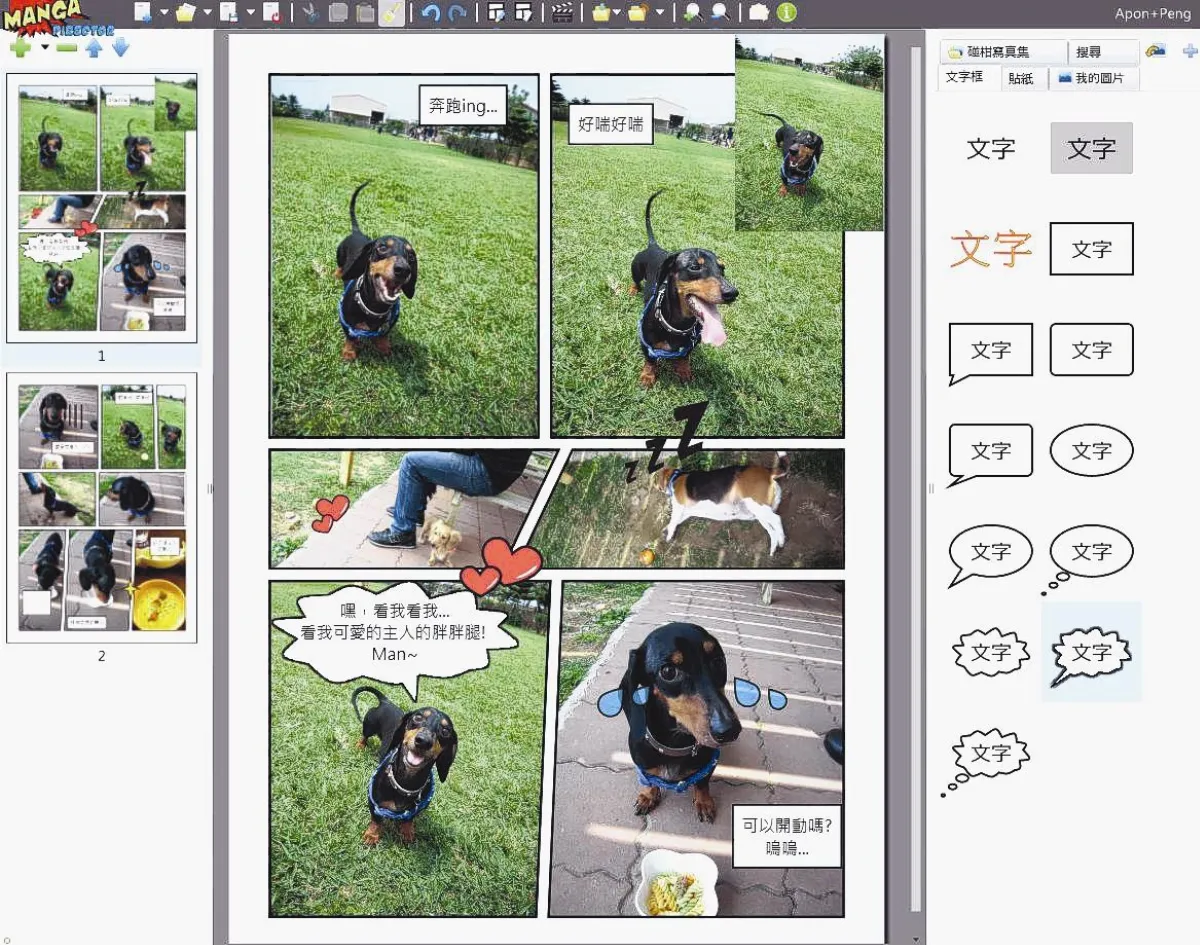This screenshot has height=945, width=1200.
Task: Switch to the 貼紙 stickers tab
Action: click(1021, 78)
